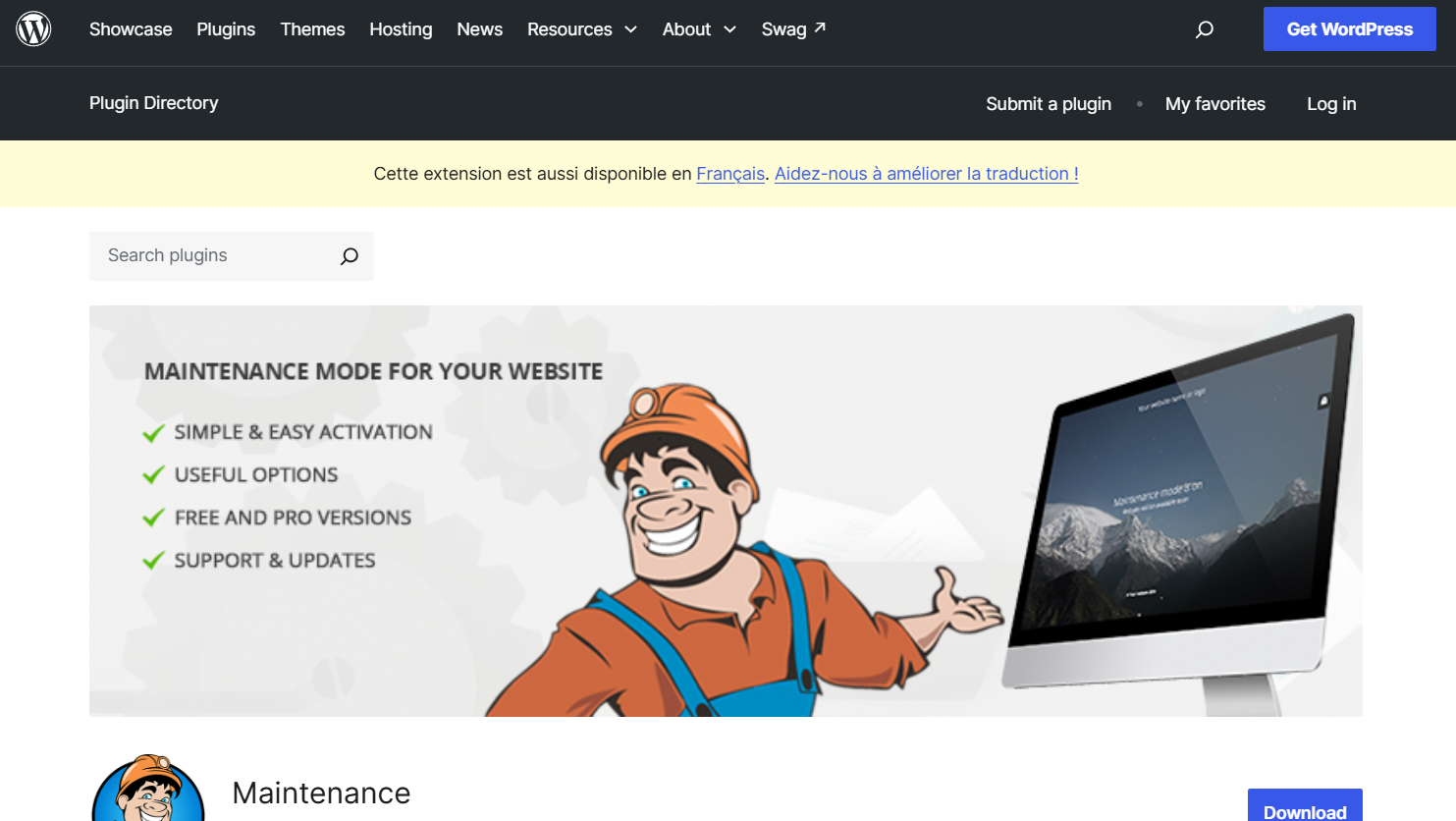Click the Get WordPress button
The width and height of the screenshot is (1456, 821).
pyautogui.click(x=1350, y=29)
